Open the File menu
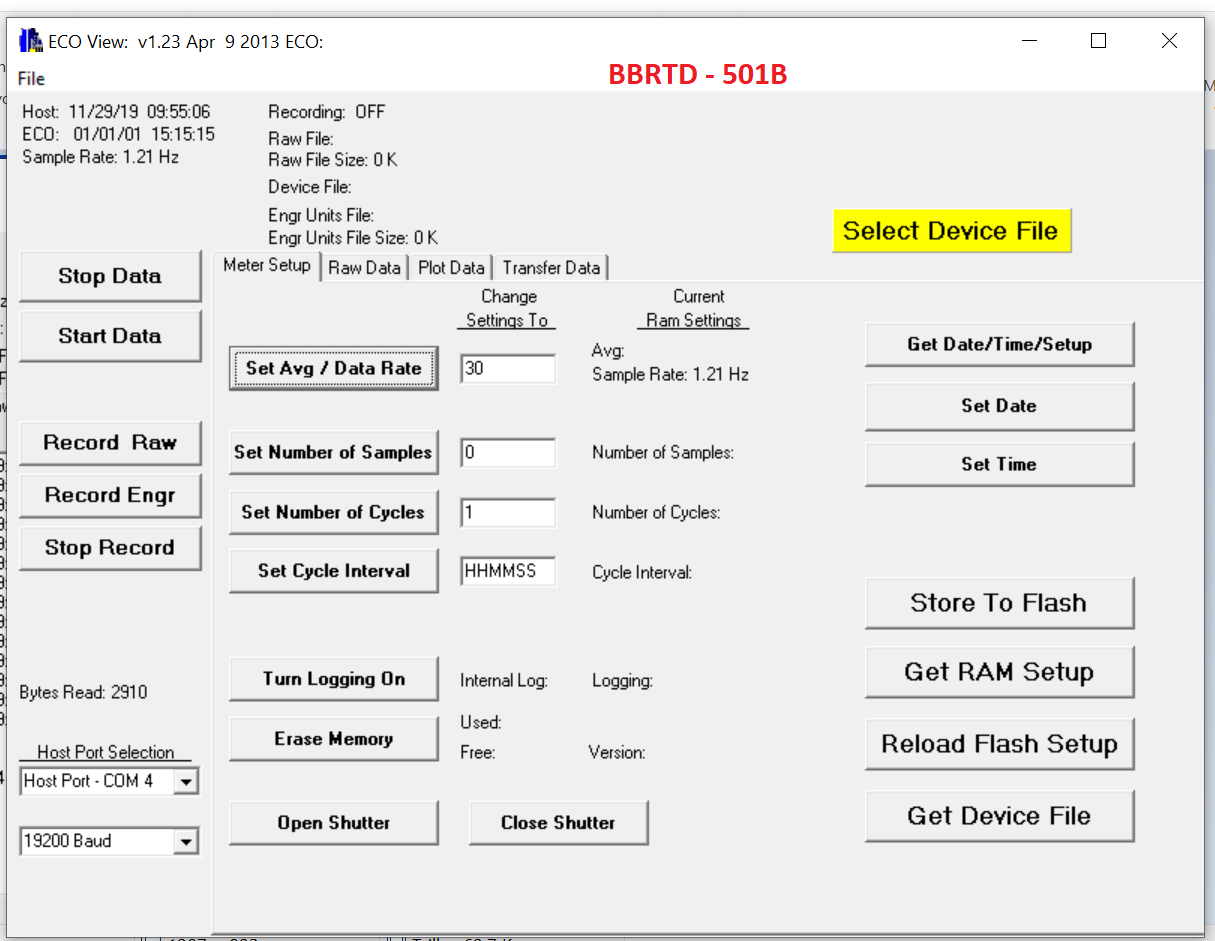1215x941 pixels. pos(31,79)
